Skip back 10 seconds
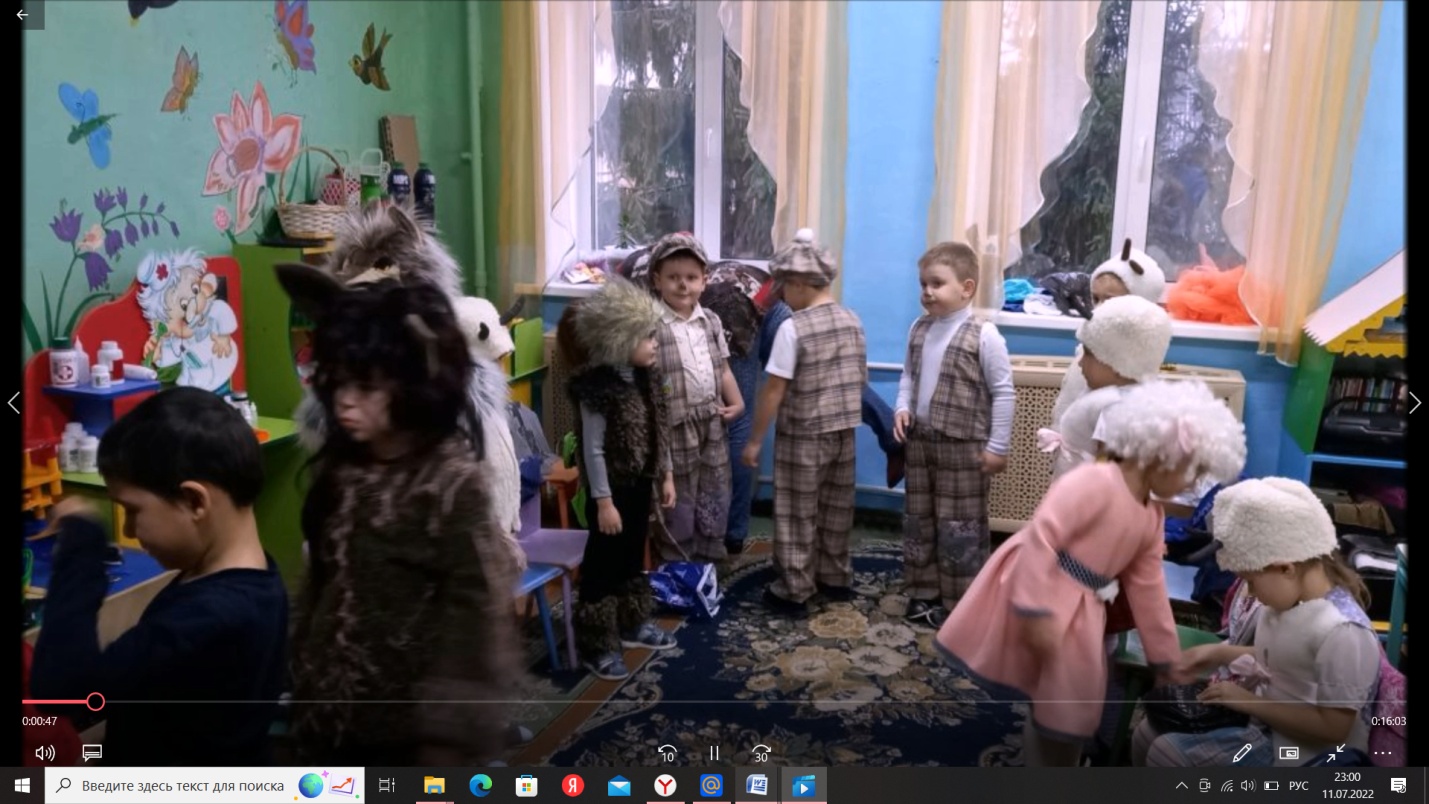This screenshot has width=1429, height=804. point(667,753)
